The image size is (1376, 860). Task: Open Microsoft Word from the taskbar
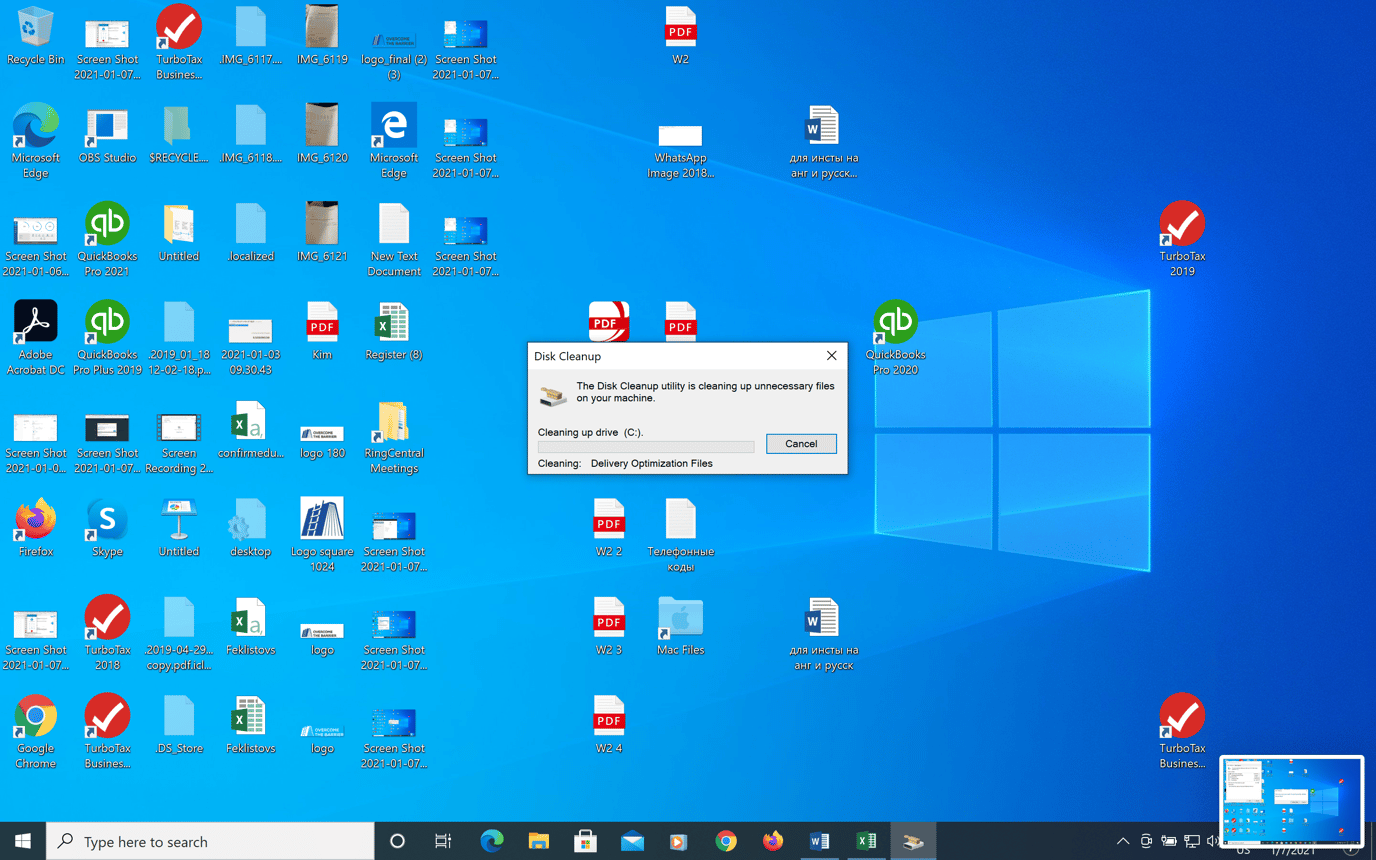point(820,841)
